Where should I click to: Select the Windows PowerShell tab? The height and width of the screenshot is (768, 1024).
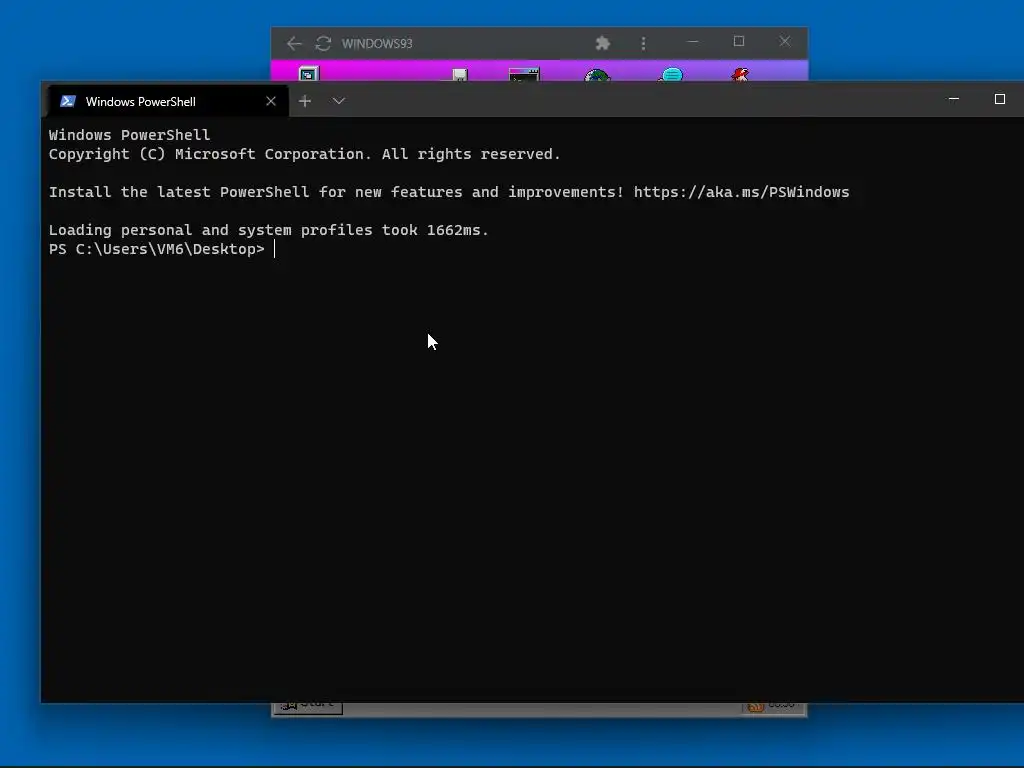(x=168, y=101)
